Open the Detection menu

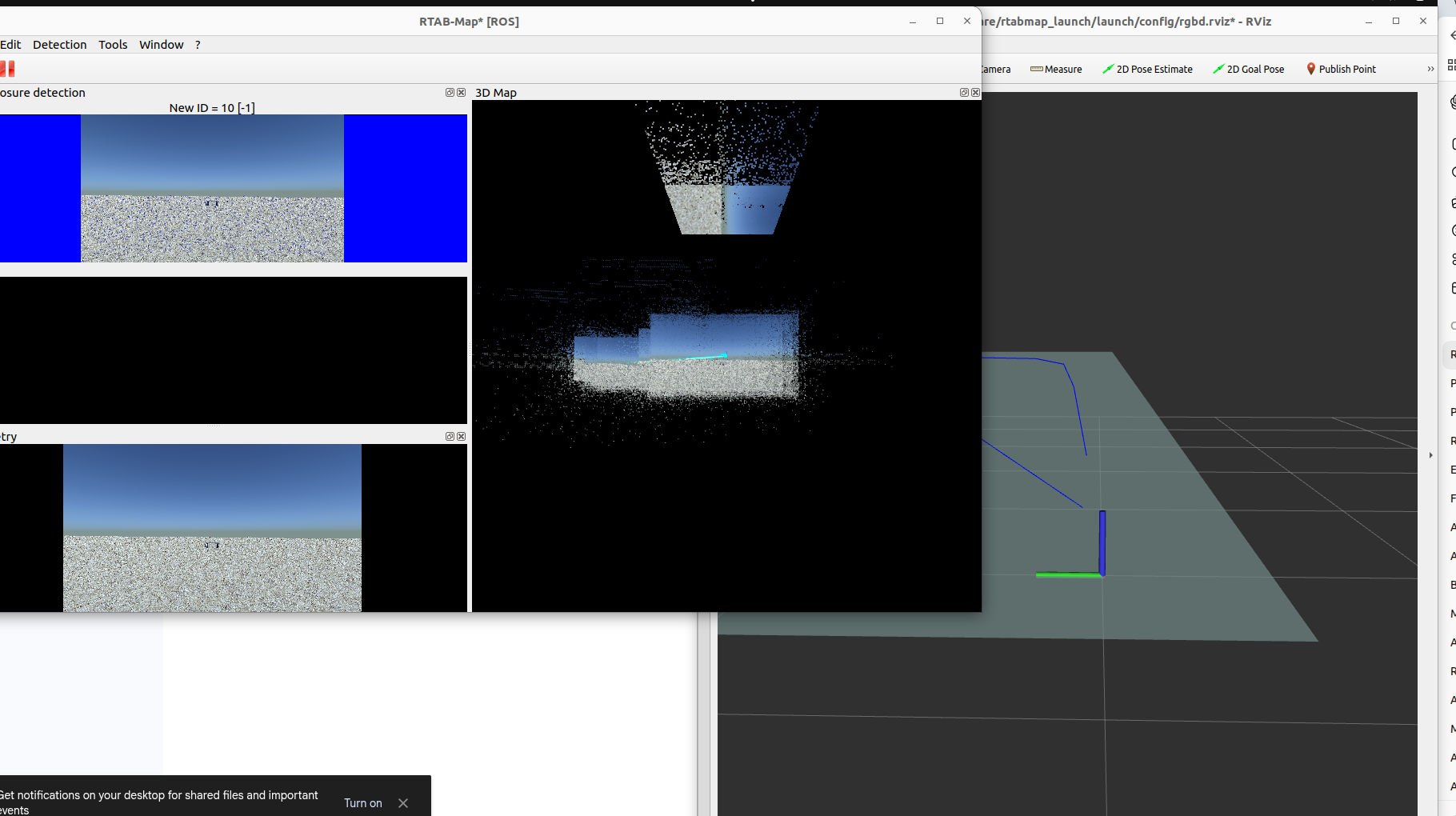(x=59, y=45)
